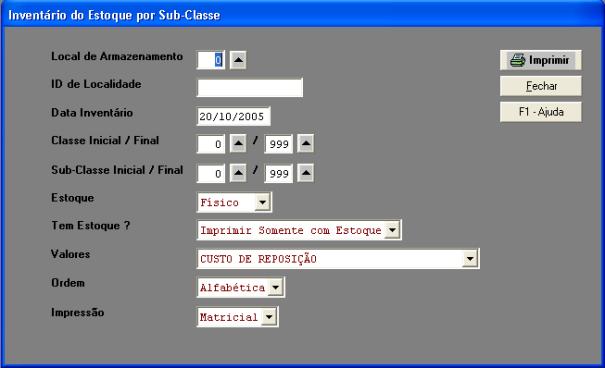Close the dialog with Fechar button
Screen dimensions: 605x368
coord(541,86)
